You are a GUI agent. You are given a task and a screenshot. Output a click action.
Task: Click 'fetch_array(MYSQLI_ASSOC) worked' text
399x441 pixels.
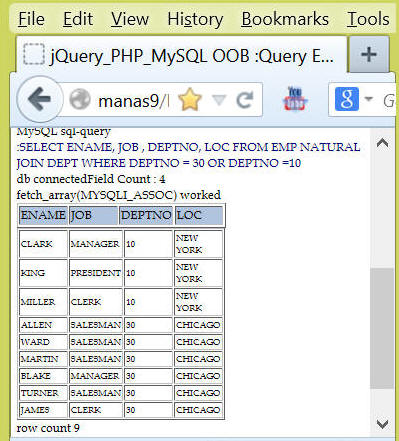(x=119, y=195)
